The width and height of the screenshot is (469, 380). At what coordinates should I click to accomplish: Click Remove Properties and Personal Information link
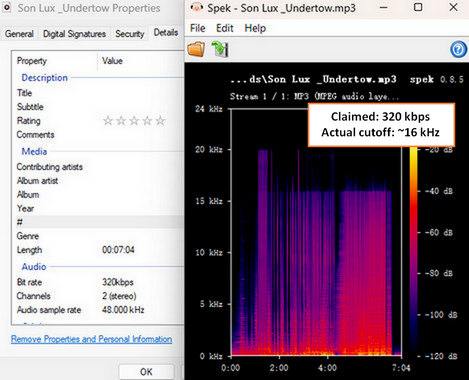tap(91, 339)
